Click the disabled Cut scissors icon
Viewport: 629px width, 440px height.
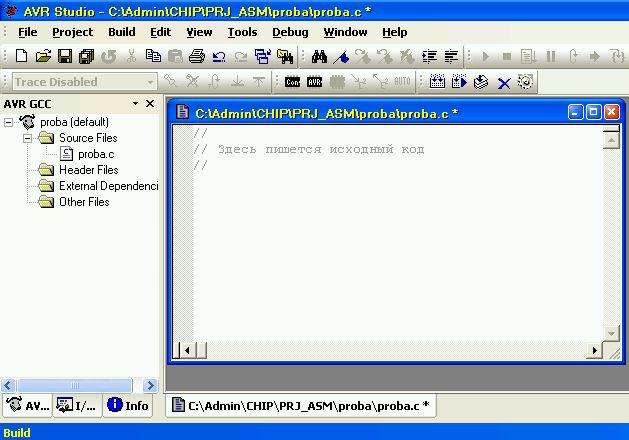[131, 56]
